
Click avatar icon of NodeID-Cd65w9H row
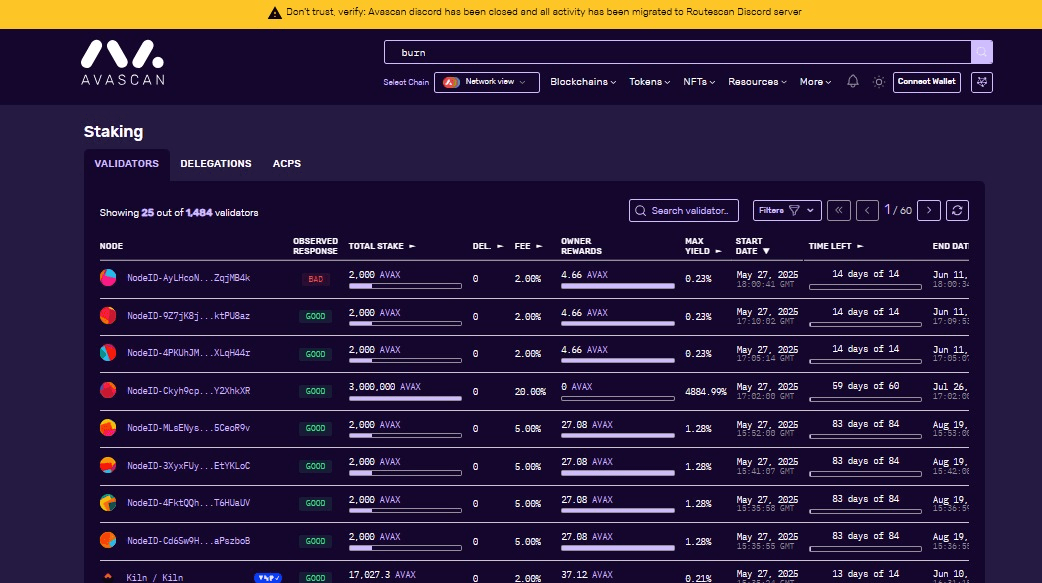(108, 540)
